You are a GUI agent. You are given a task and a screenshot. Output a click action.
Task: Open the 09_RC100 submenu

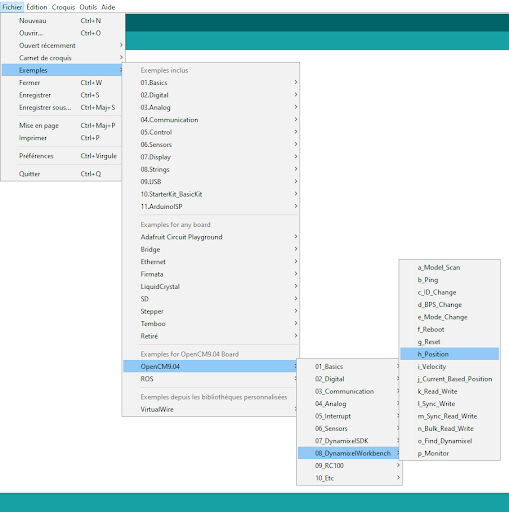coord(349,465)
